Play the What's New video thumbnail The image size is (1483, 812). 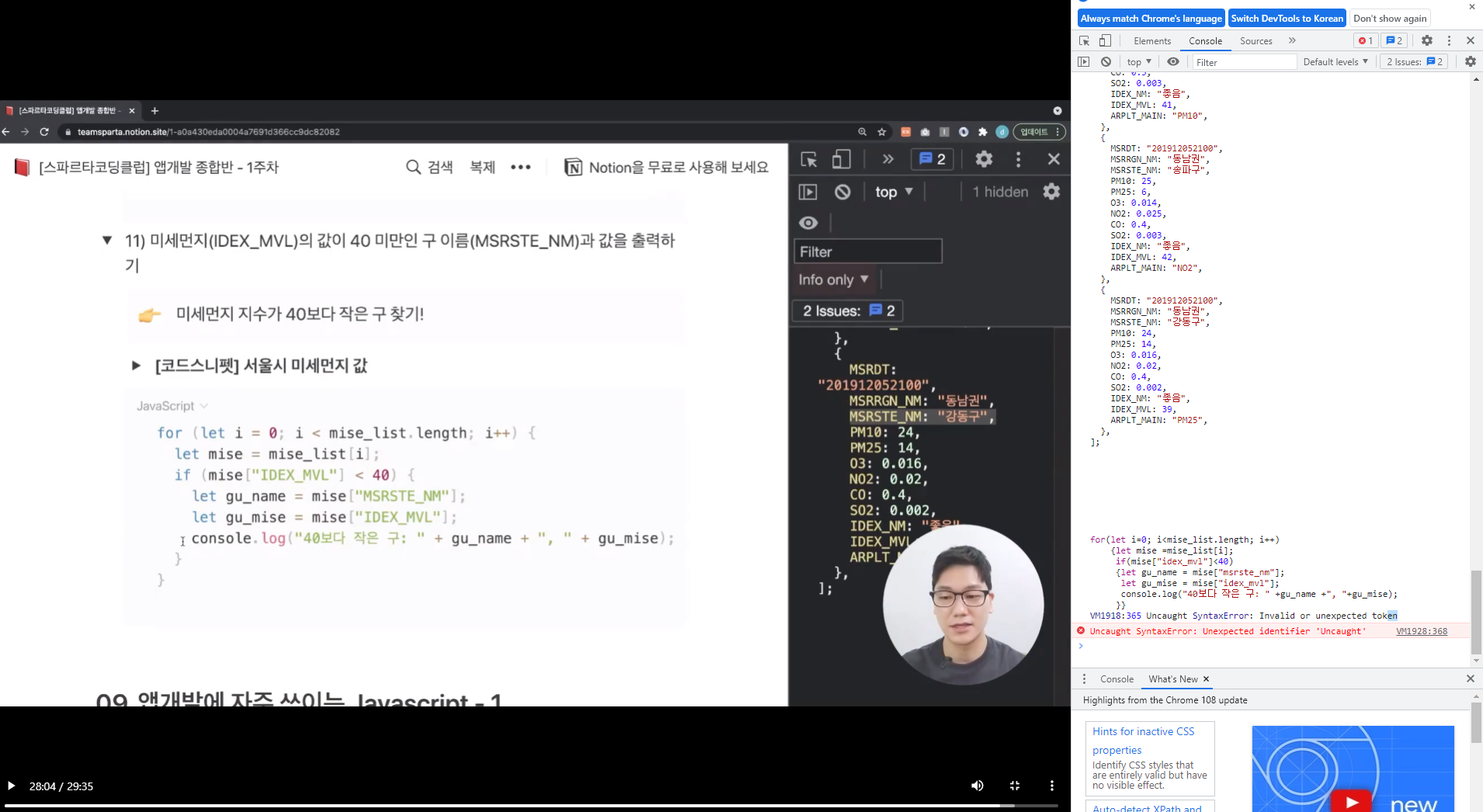click(x=1352, y=801)
